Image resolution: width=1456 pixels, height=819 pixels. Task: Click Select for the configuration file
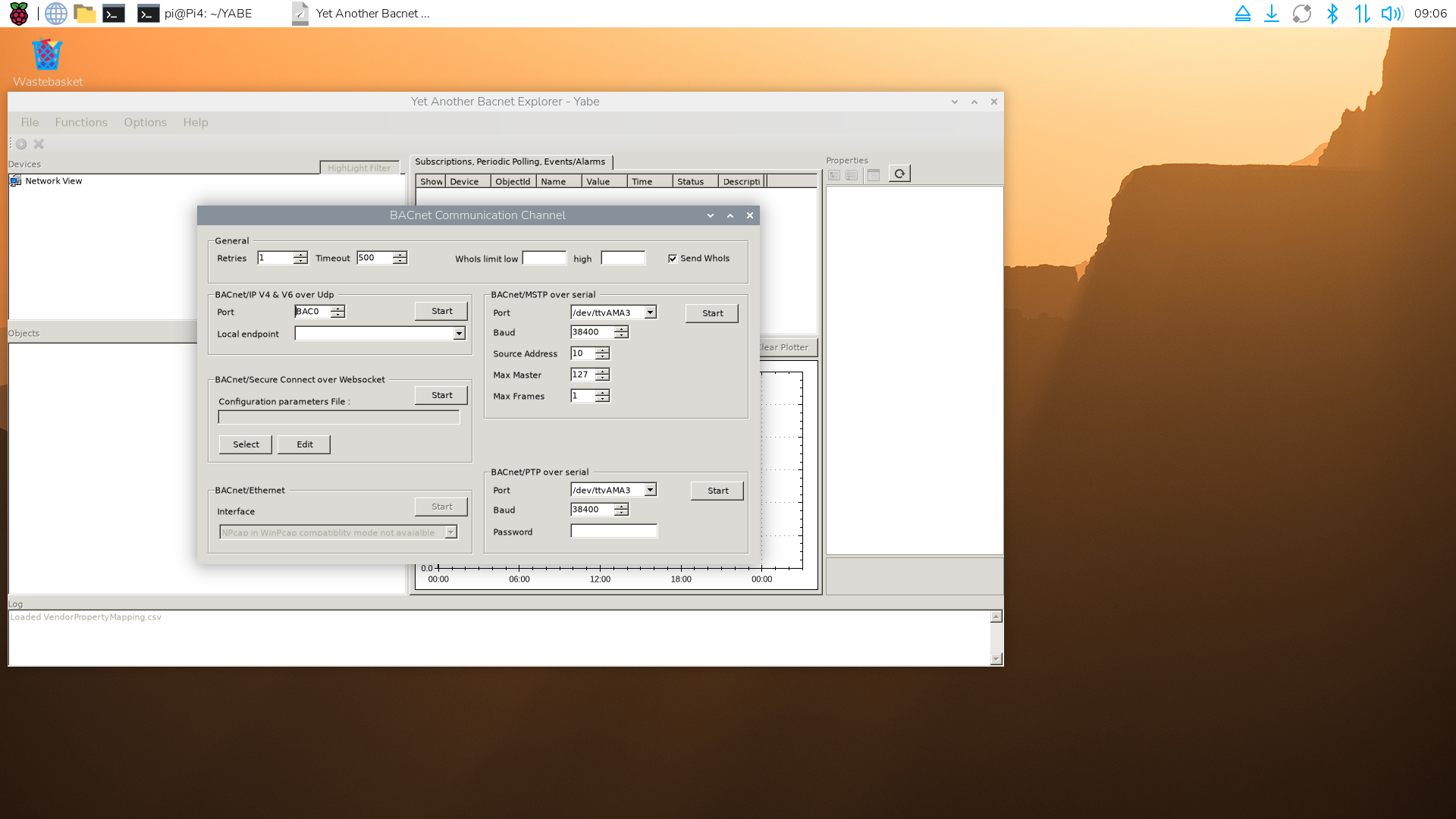coord(246,444)
